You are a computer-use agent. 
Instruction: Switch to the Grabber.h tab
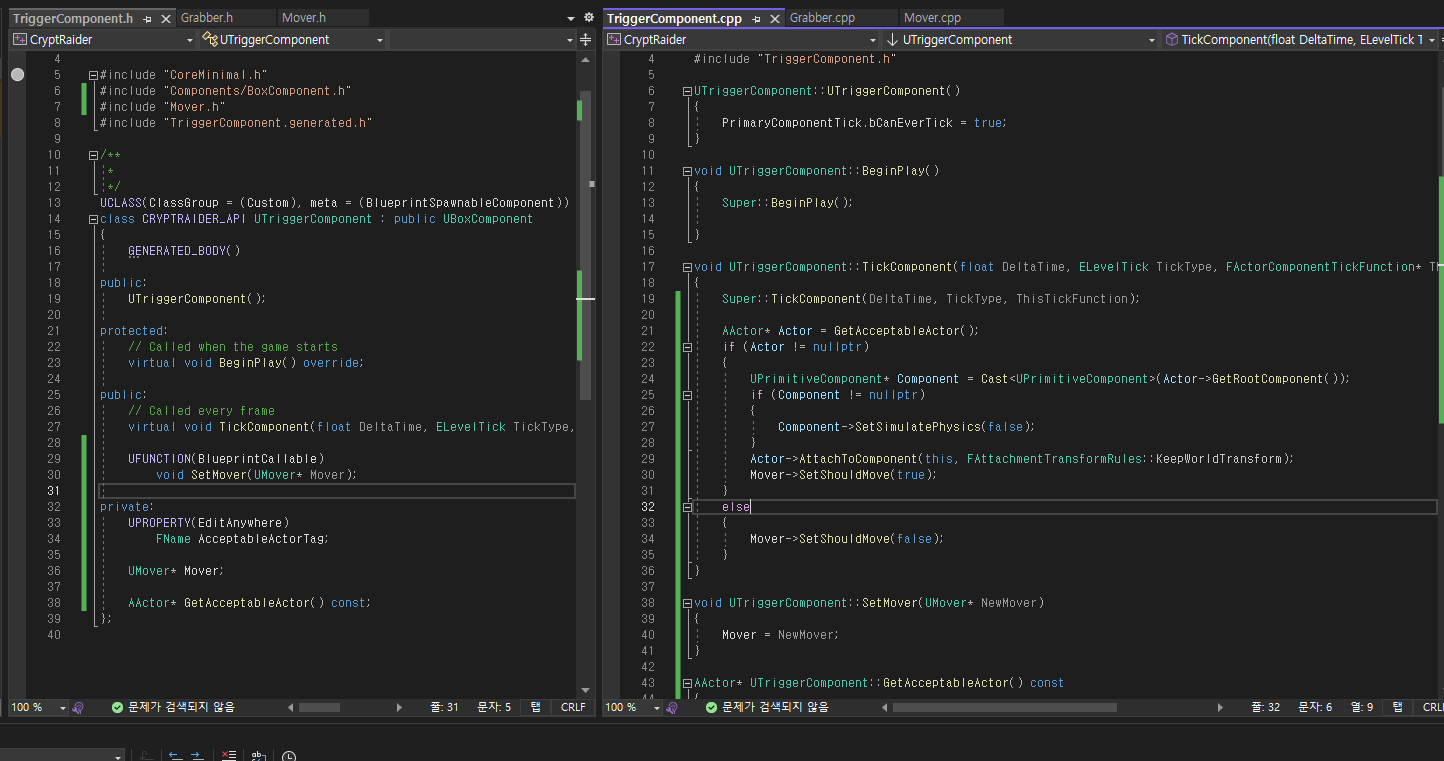pos(207,18)
